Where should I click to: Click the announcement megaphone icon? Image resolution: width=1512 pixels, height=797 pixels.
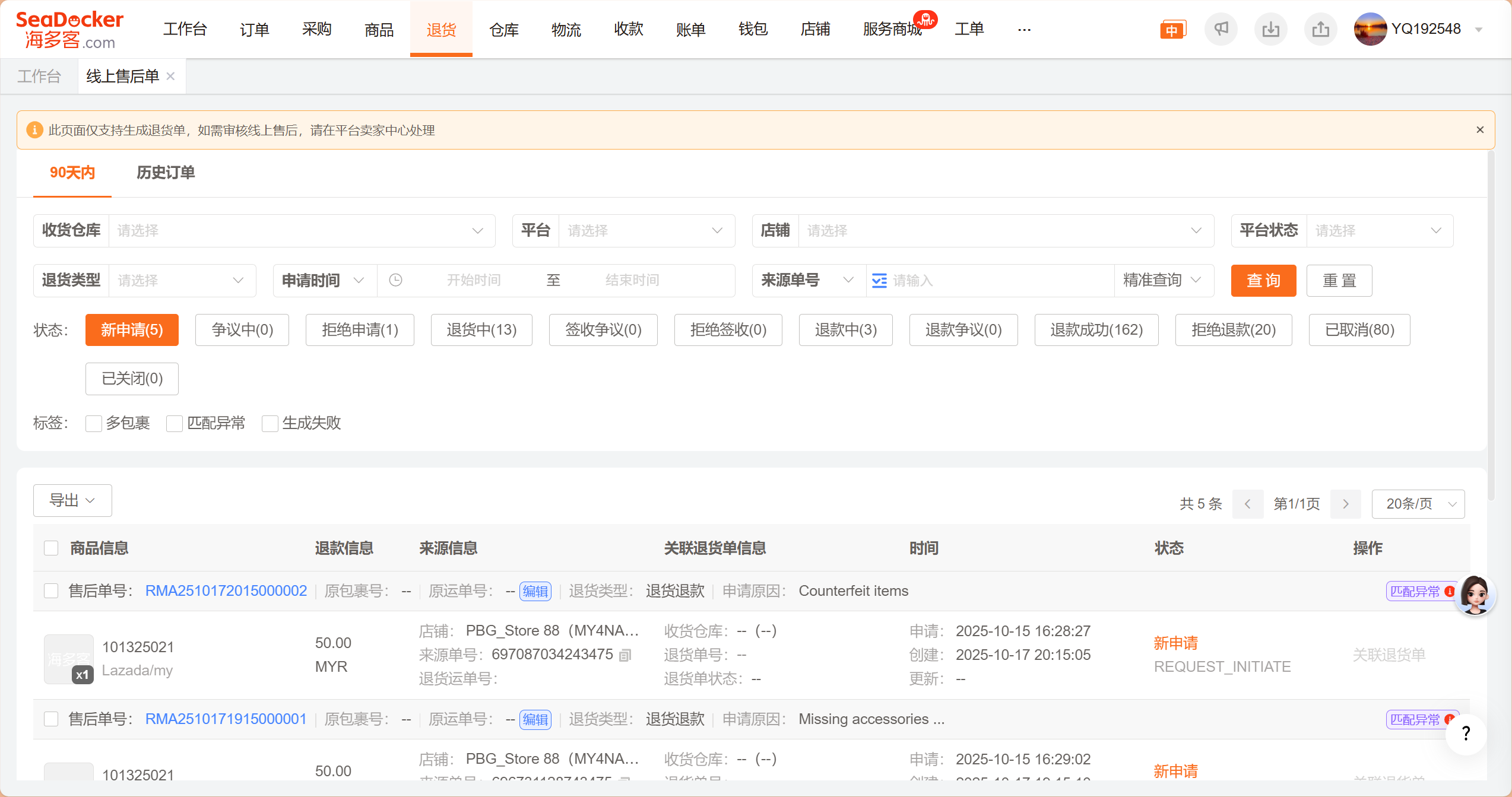click(x=1221, y=29)
